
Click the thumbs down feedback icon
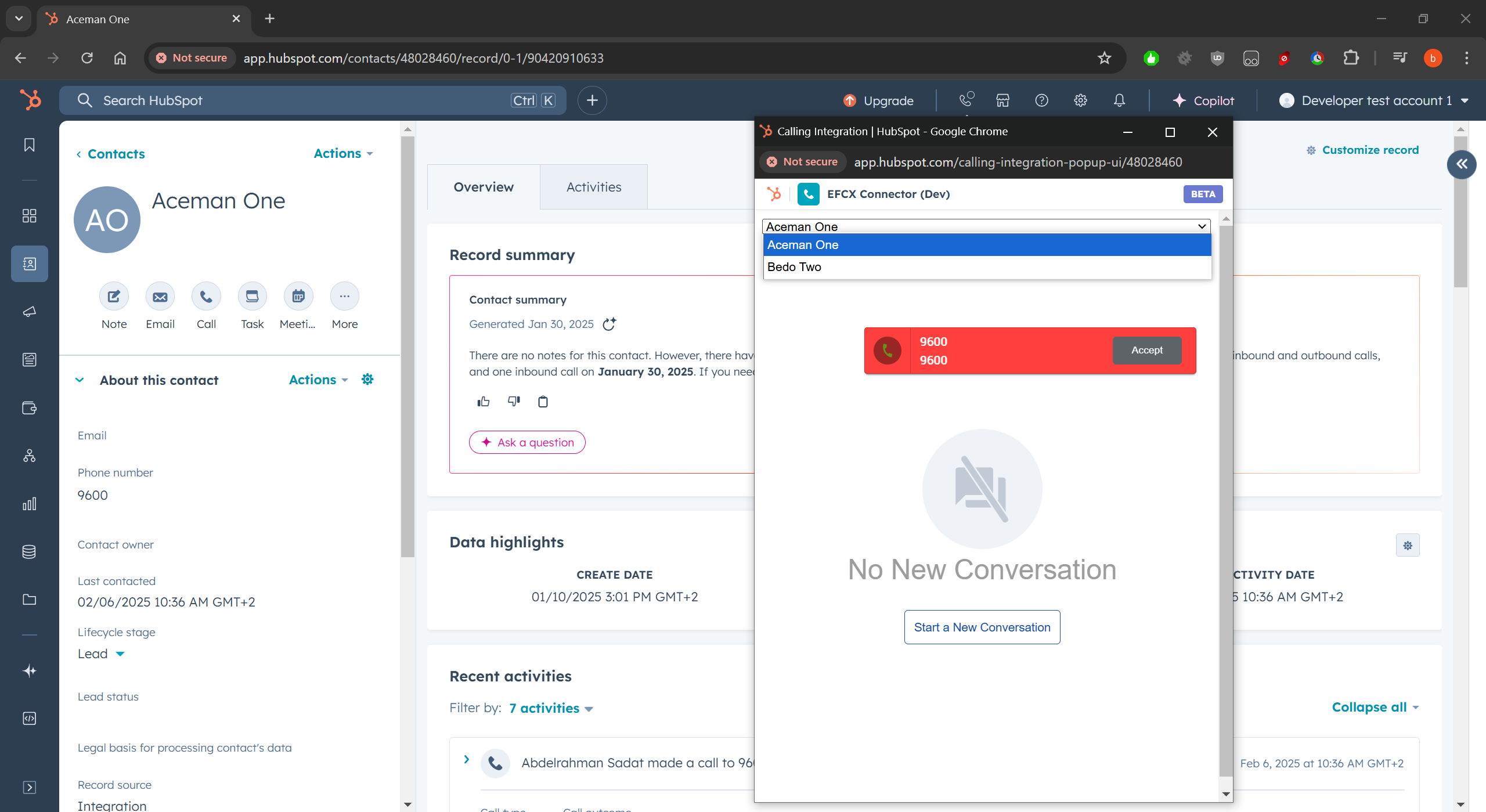[514, 402]
